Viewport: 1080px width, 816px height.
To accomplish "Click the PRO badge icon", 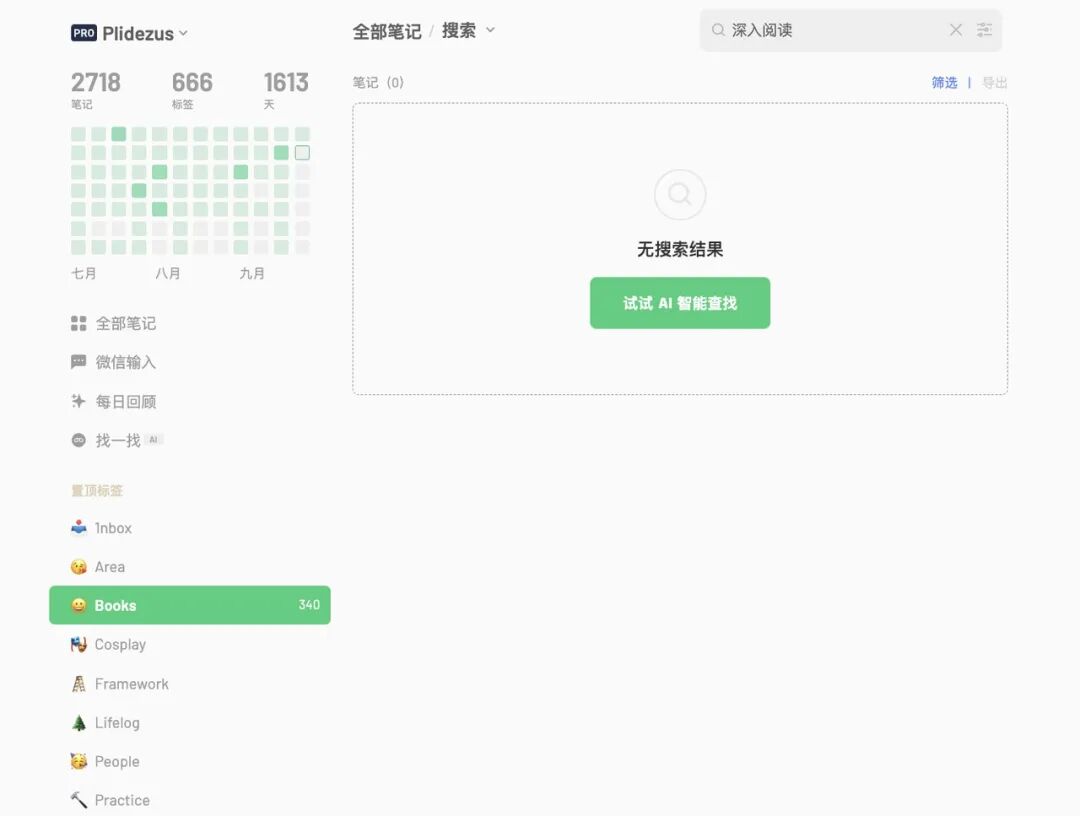I will click(x=83, y=33).
